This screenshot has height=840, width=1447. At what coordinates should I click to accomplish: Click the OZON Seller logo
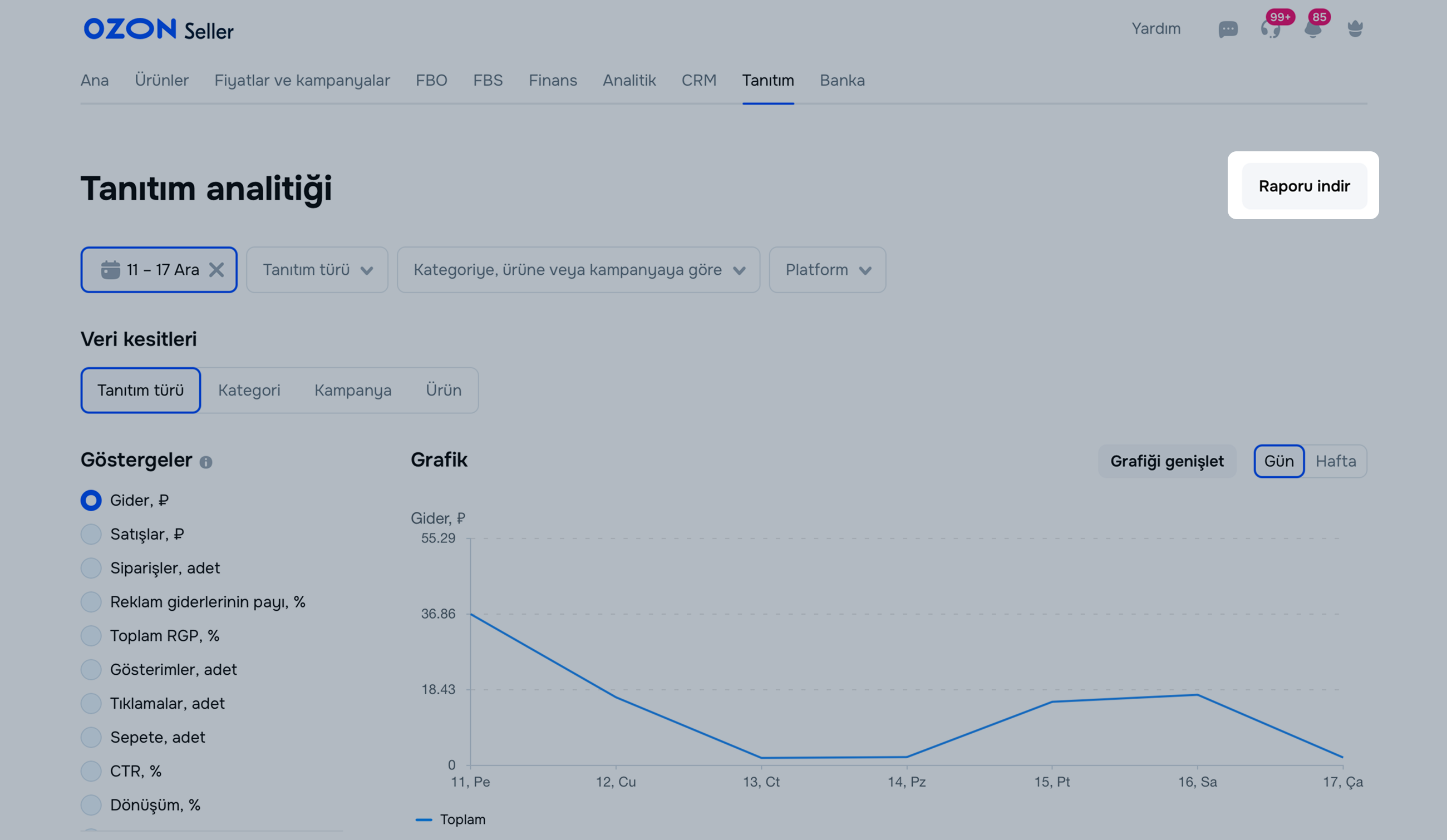(x=159, y=29)
